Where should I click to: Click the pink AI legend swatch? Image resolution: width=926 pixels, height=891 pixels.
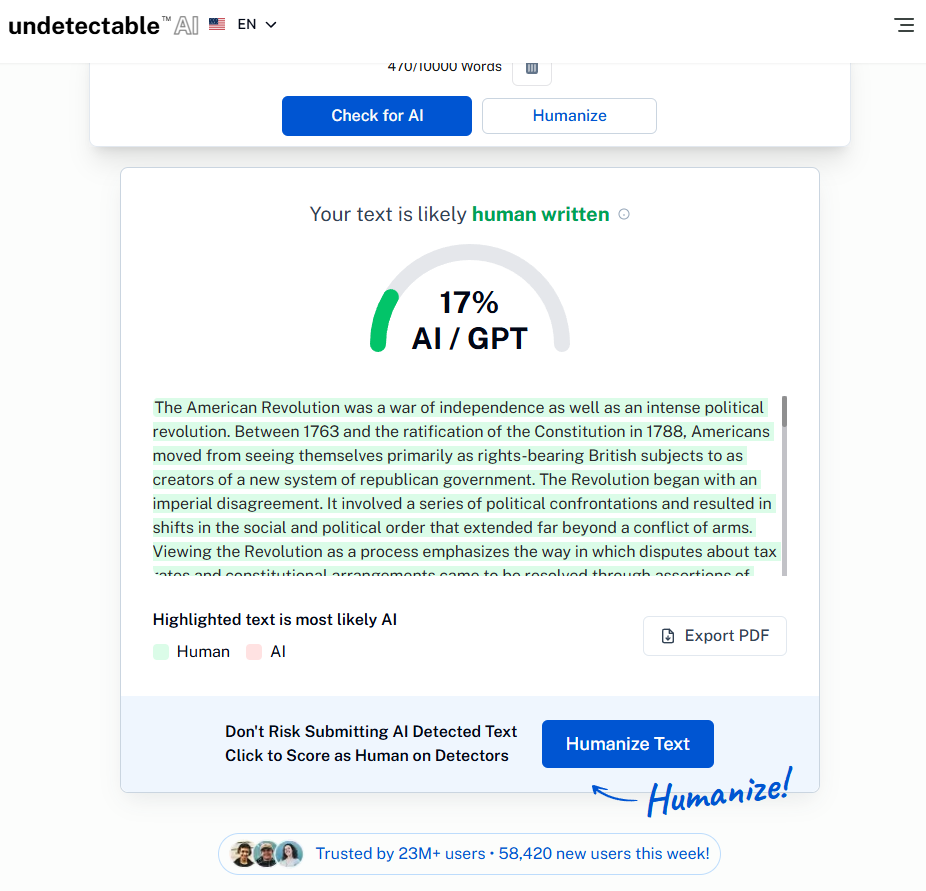tap(254, 652)
